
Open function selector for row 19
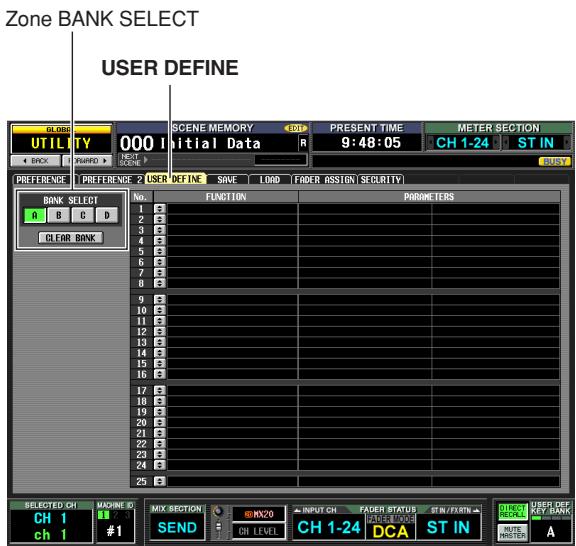(x=159, y=412)
